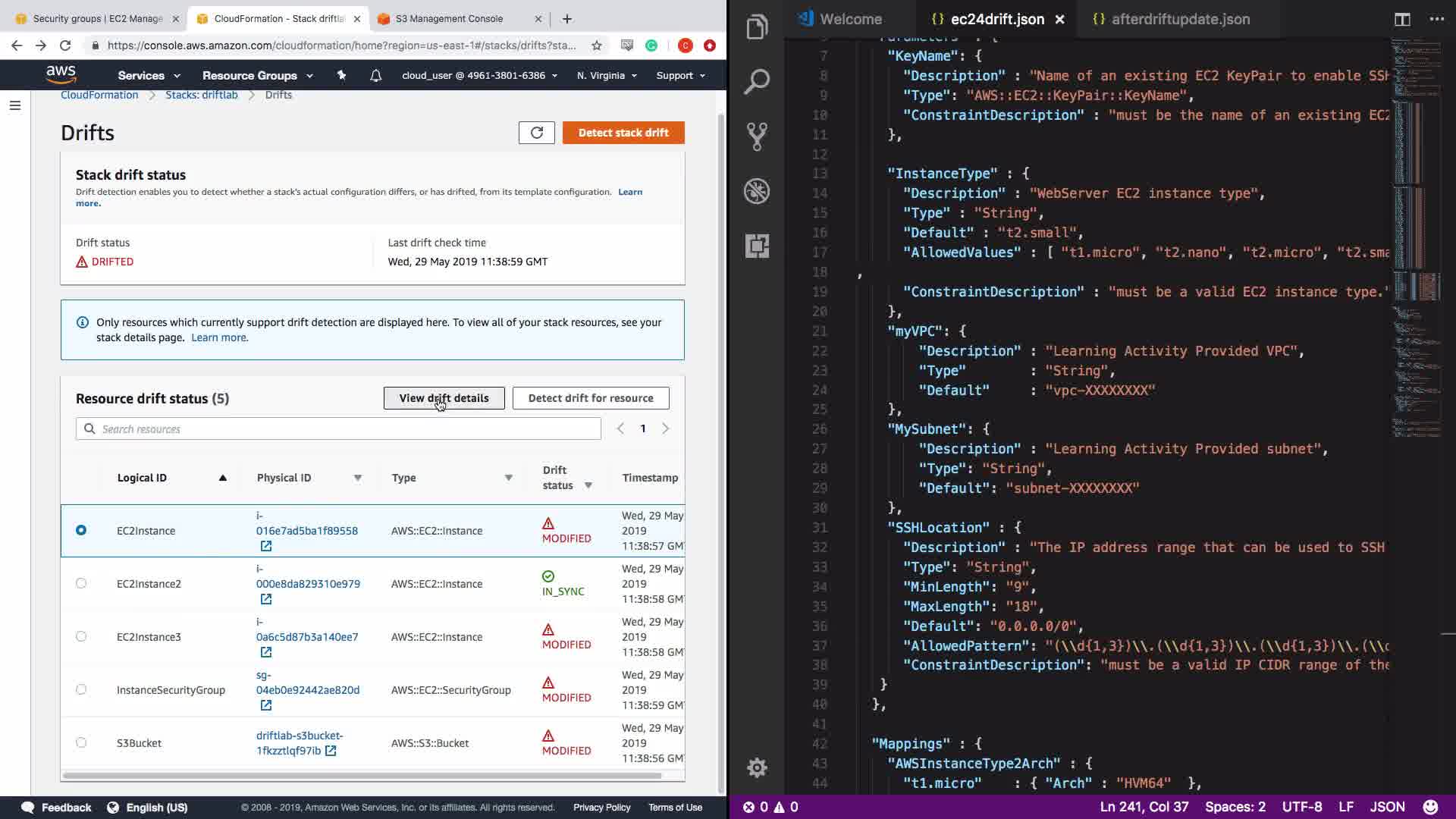This screenshot has width=1456, height=819.
Task: Select the EC2Instance2 radio button
Action: 81,583
